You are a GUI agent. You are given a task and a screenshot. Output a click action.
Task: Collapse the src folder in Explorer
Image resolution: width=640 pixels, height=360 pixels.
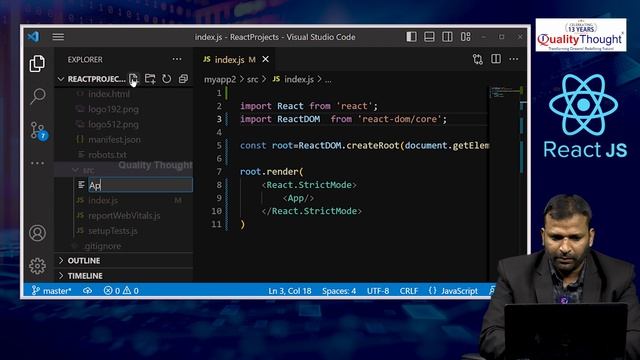pyautogui.click(x=124, y=170)
